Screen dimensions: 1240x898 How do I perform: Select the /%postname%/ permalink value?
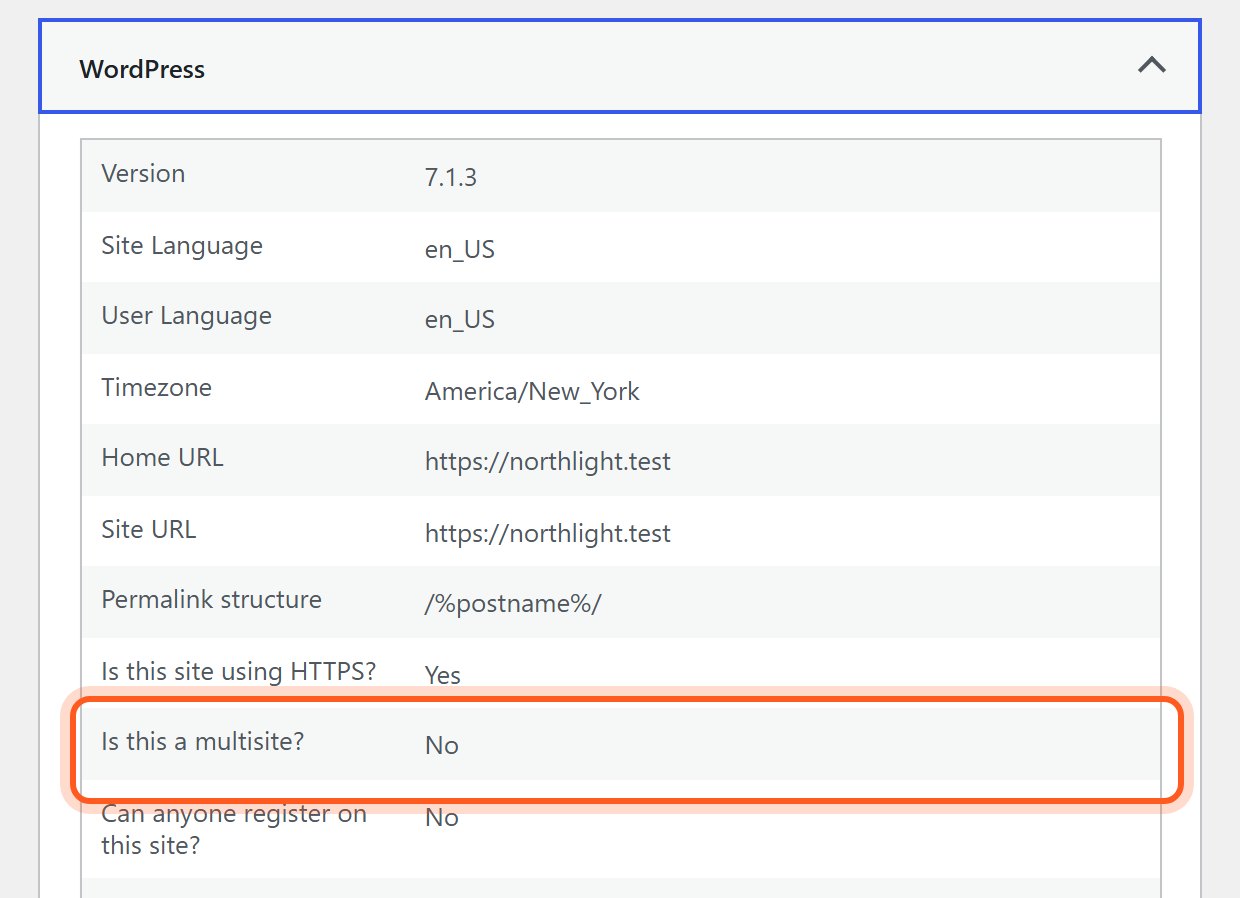coord(513,604)
